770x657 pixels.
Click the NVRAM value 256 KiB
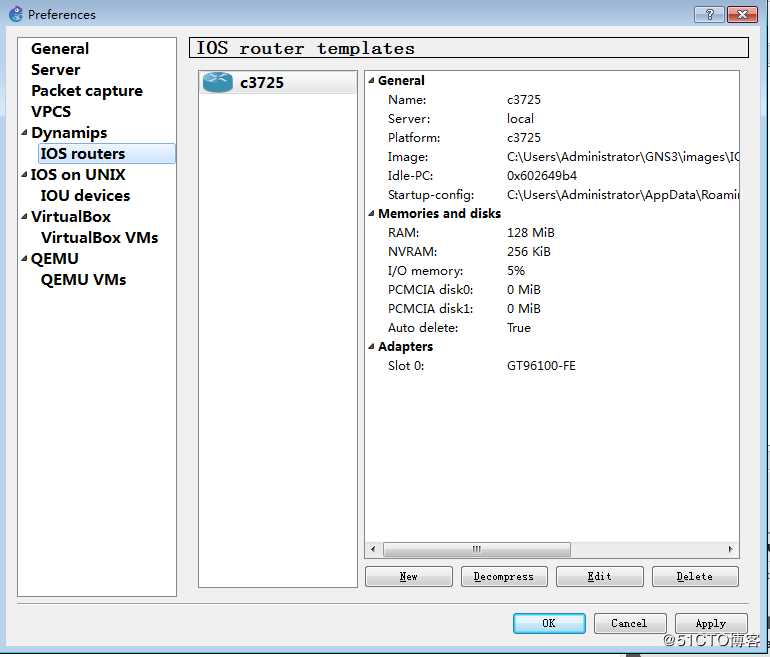pos(528,252)
